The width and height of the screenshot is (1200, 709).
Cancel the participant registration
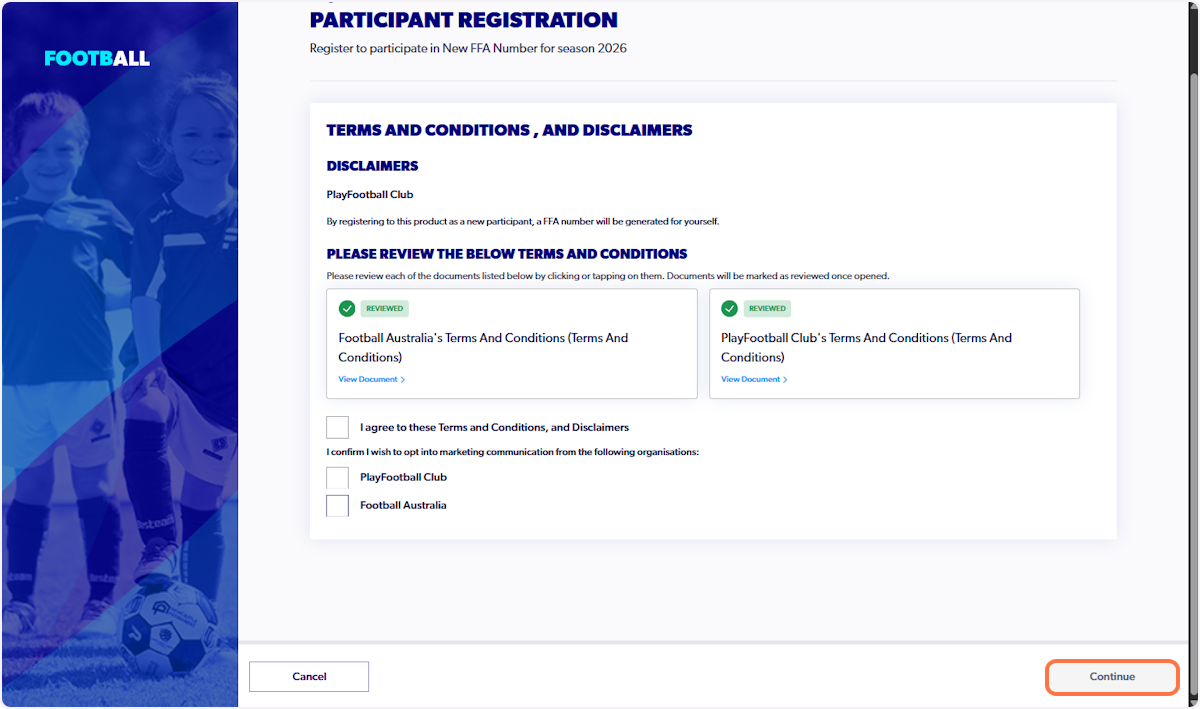[x=309, y=677]
